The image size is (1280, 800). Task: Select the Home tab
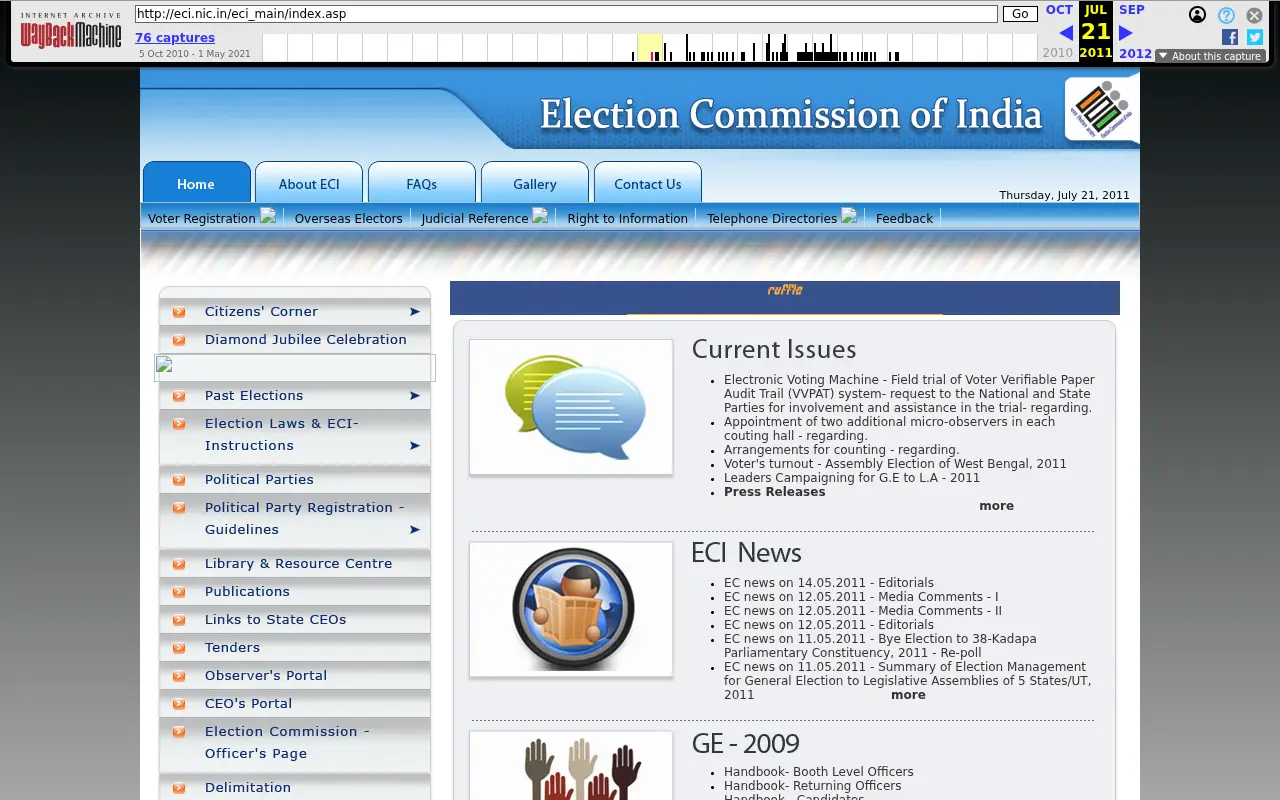[x=196, y=183]
